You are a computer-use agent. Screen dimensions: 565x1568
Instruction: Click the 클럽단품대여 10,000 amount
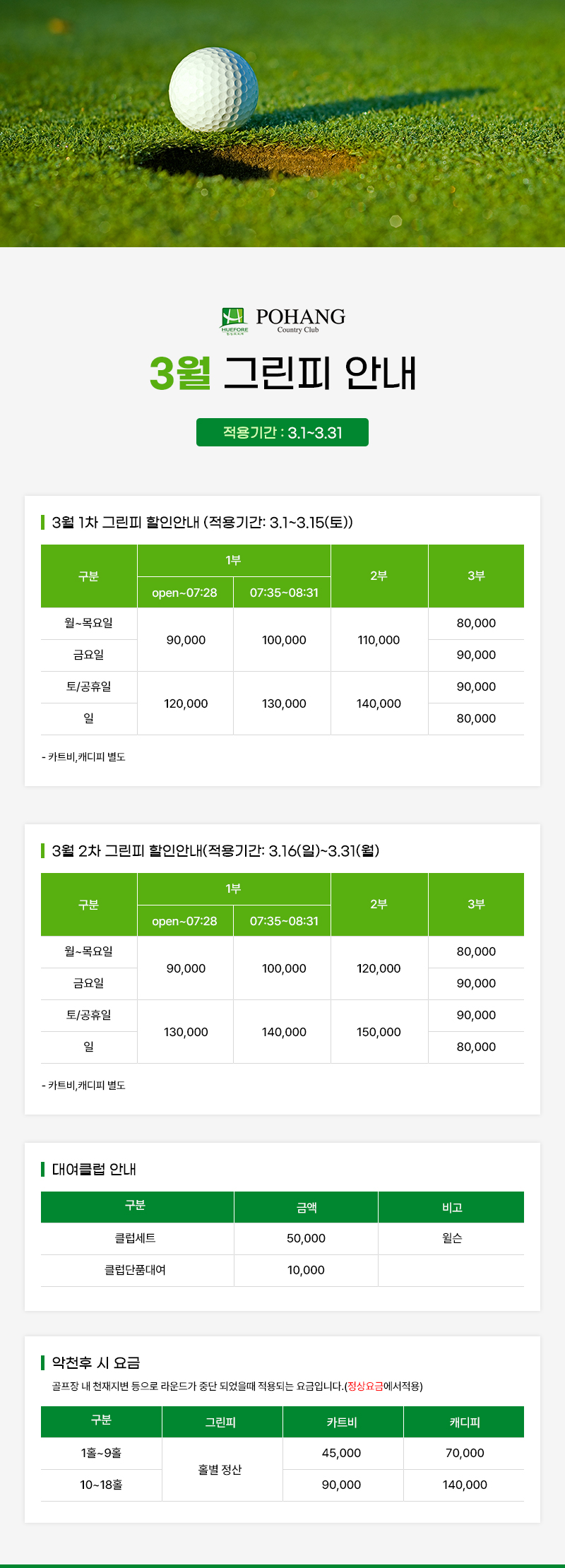pos(306,1270)
